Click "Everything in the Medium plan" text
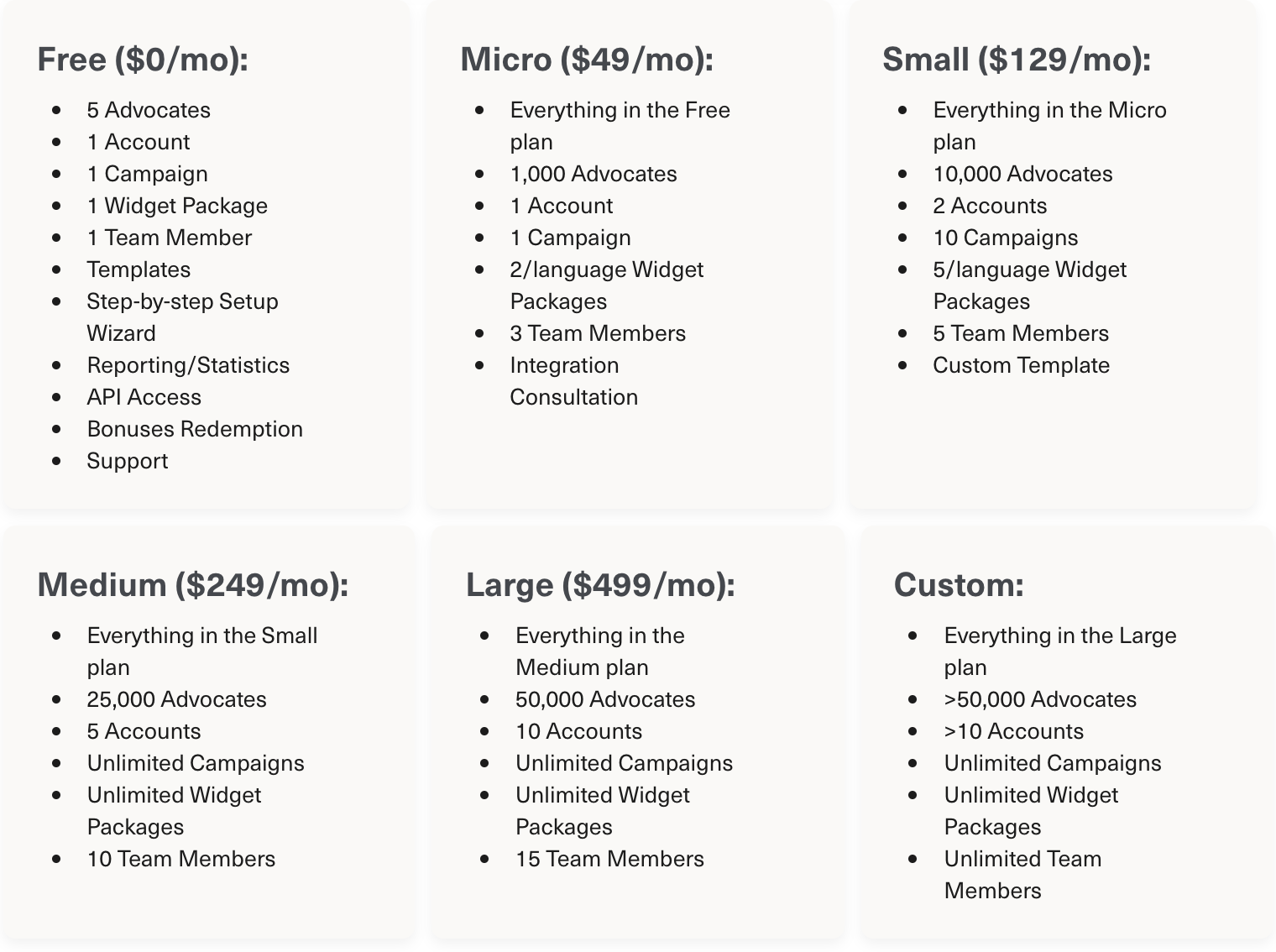1276x952 pixels. point(599,651)
